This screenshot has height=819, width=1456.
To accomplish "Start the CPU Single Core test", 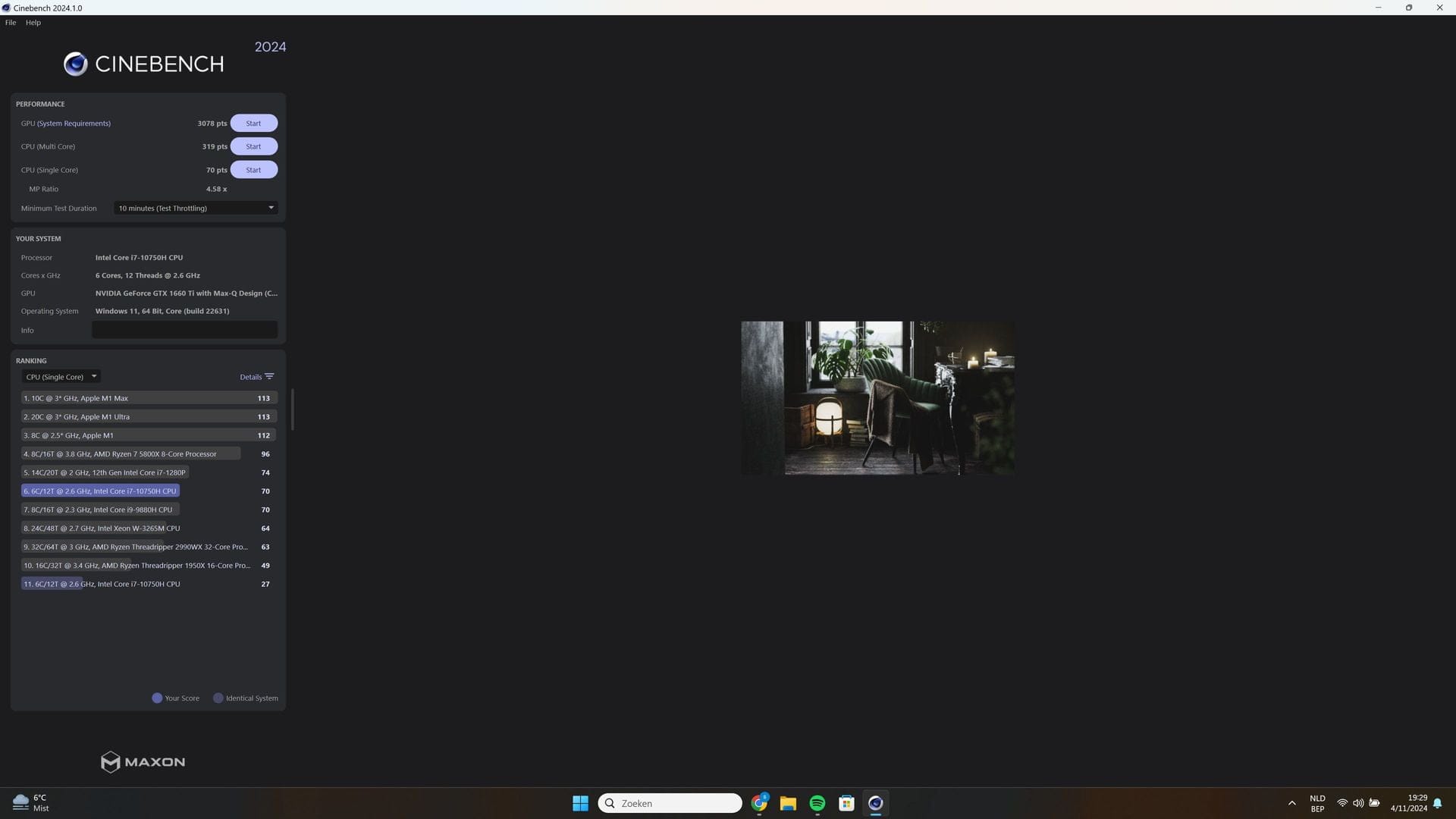I will click(x=253, y=170).
